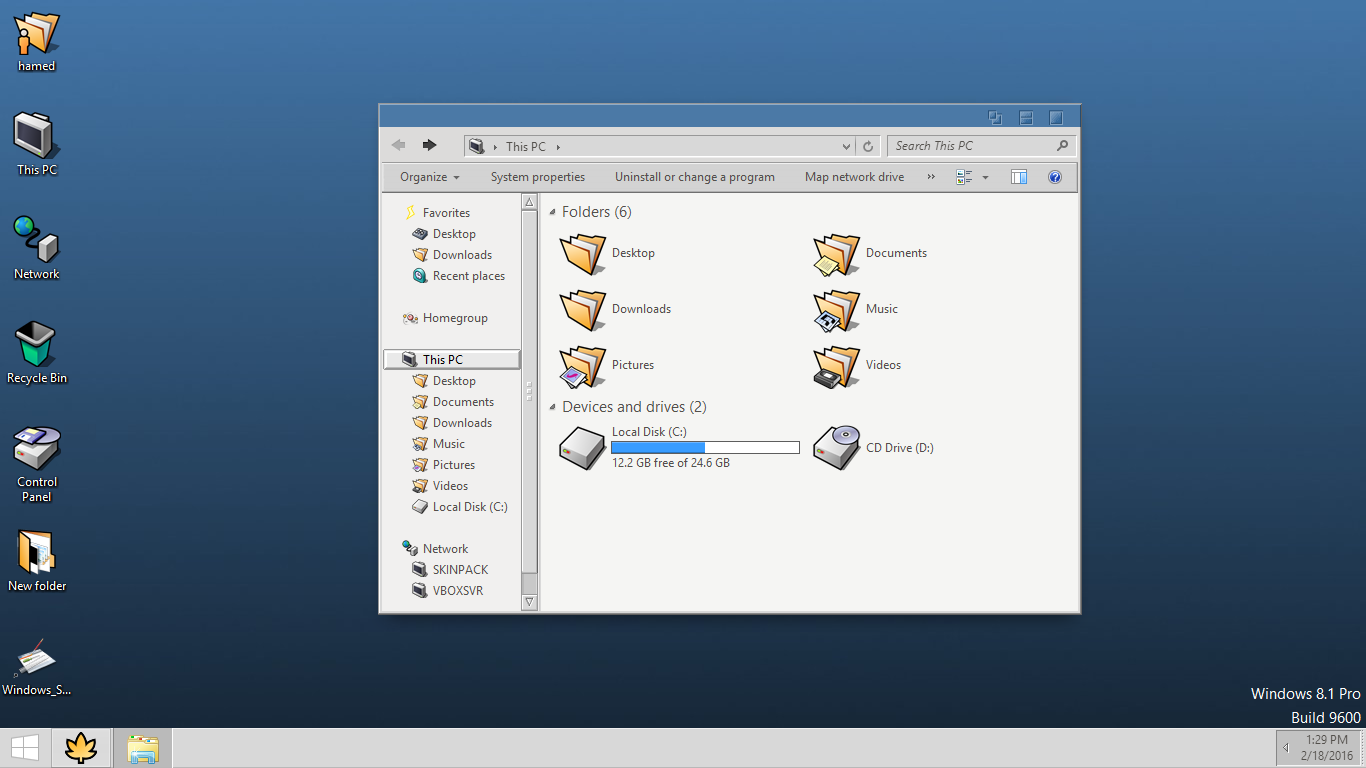
Task: Collapse the Devices and drives group
Action: [553, 407]
